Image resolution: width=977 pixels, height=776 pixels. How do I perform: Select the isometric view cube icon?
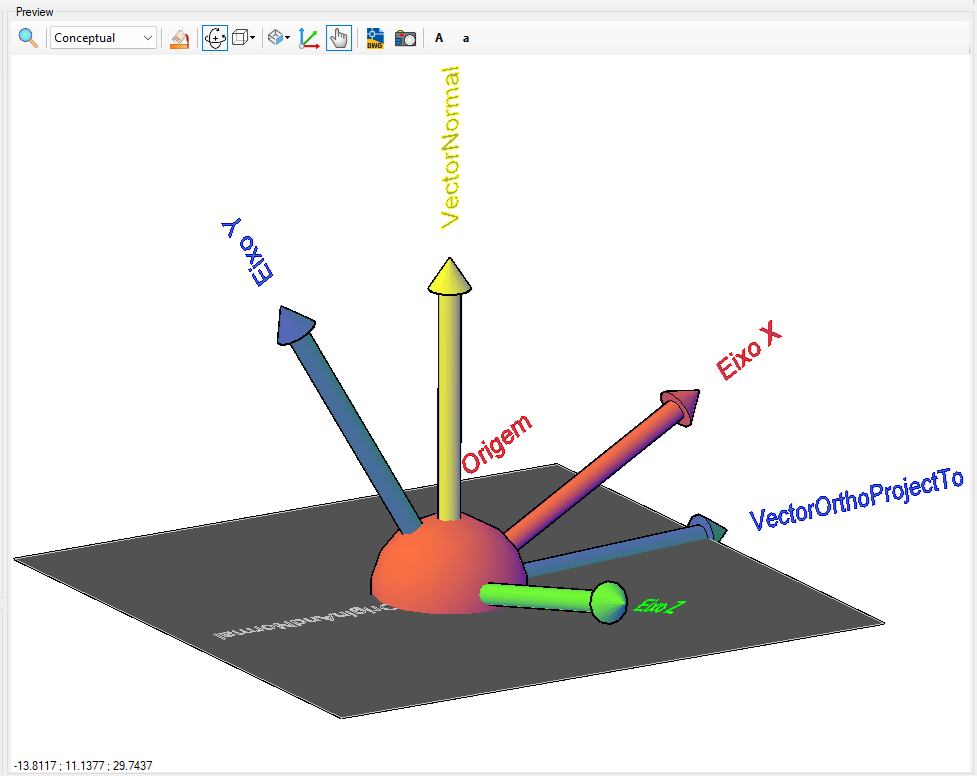coord(276,37)
